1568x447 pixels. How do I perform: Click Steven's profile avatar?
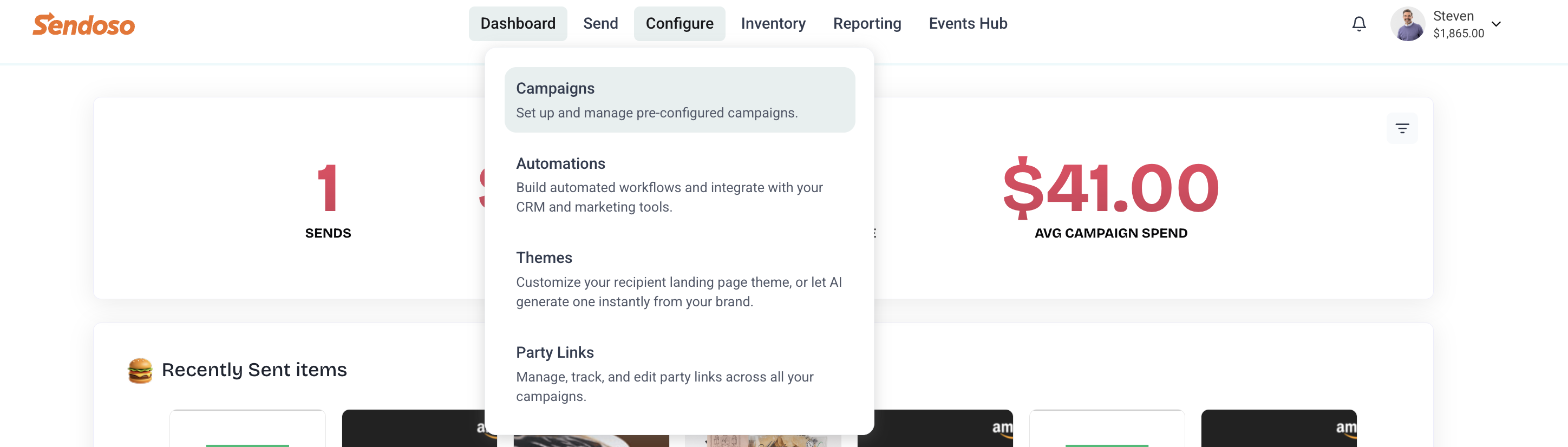click(x=1407, y=24)
